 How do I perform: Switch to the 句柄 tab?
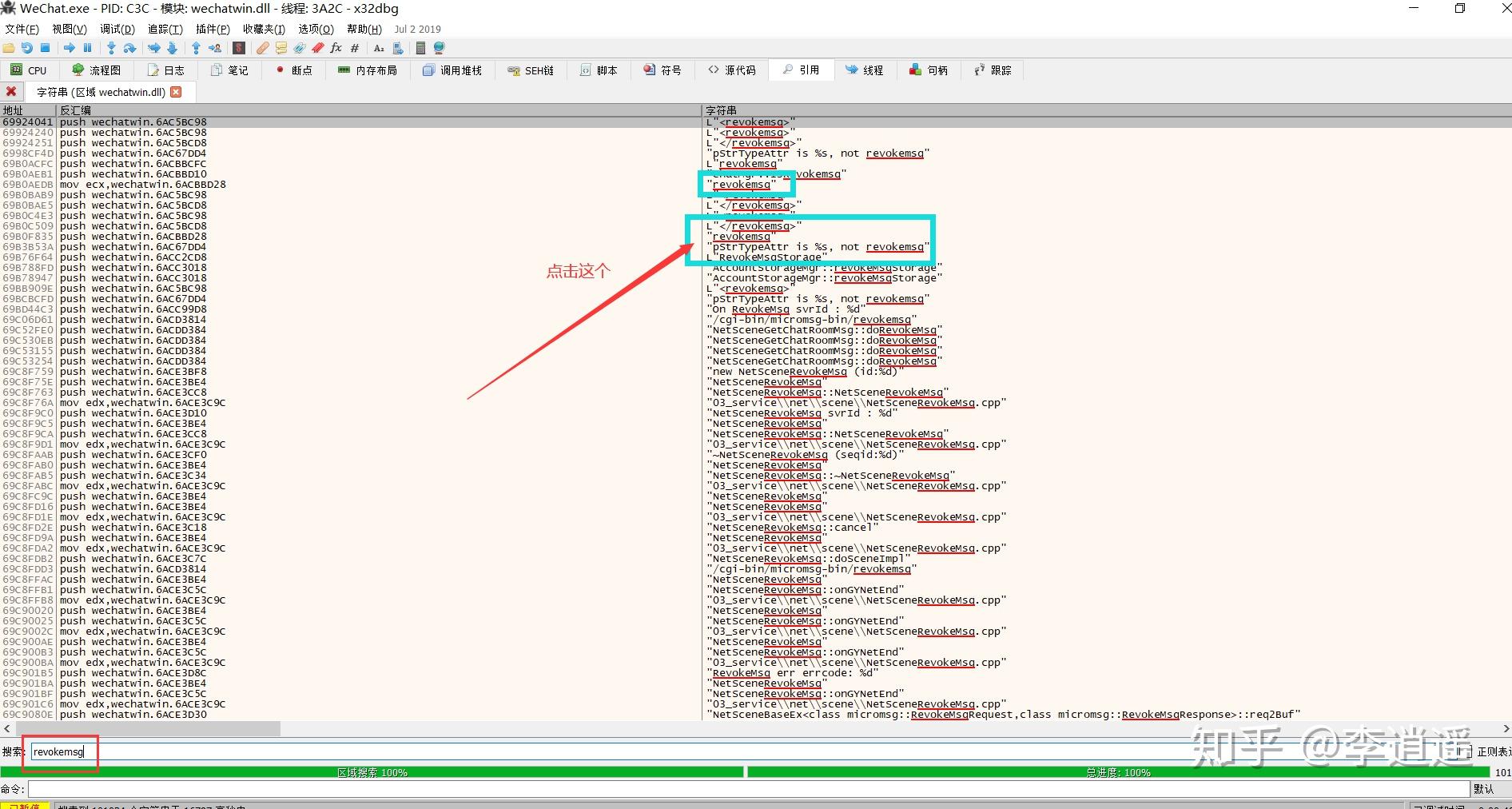point(929,70)
